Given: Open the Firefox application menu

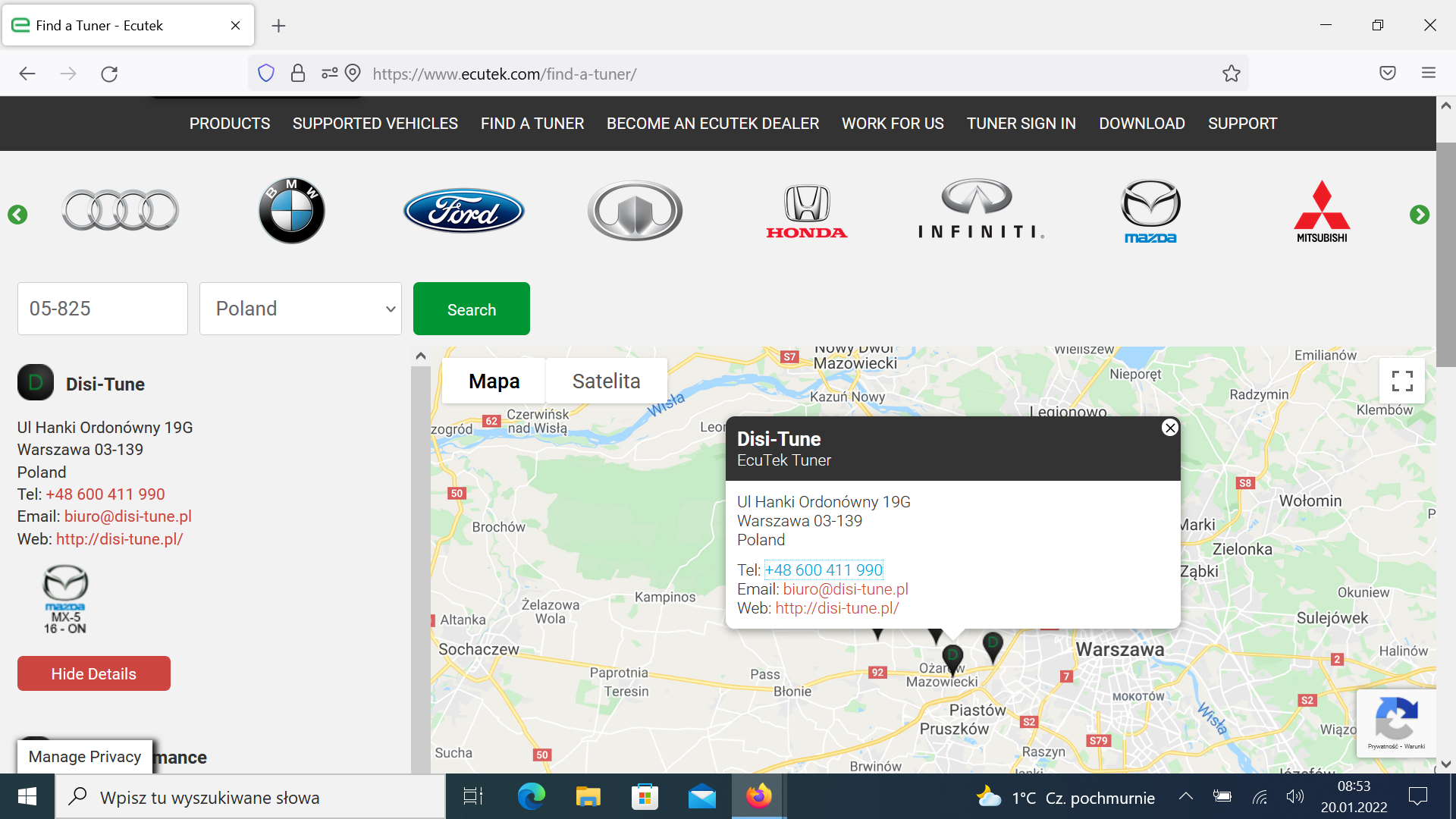Looking at the screenshot, I should coord(1429,74).
